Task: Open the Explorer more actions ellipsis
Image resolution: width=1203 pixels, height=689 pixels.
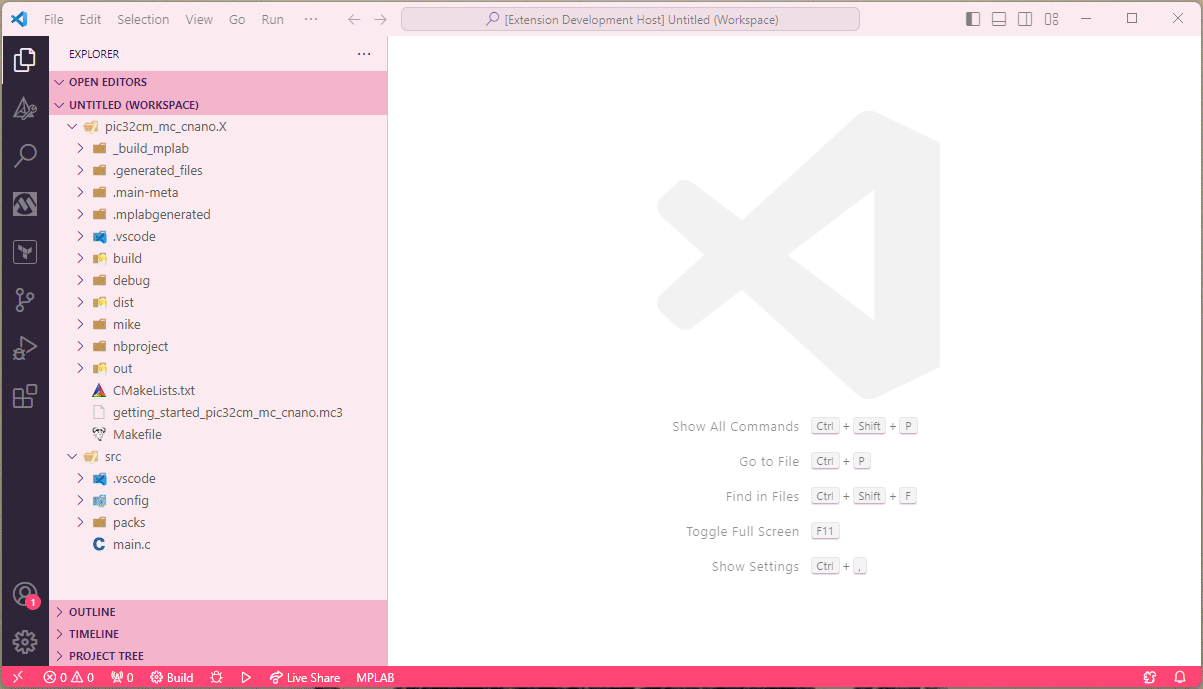Action: (364, 54)
